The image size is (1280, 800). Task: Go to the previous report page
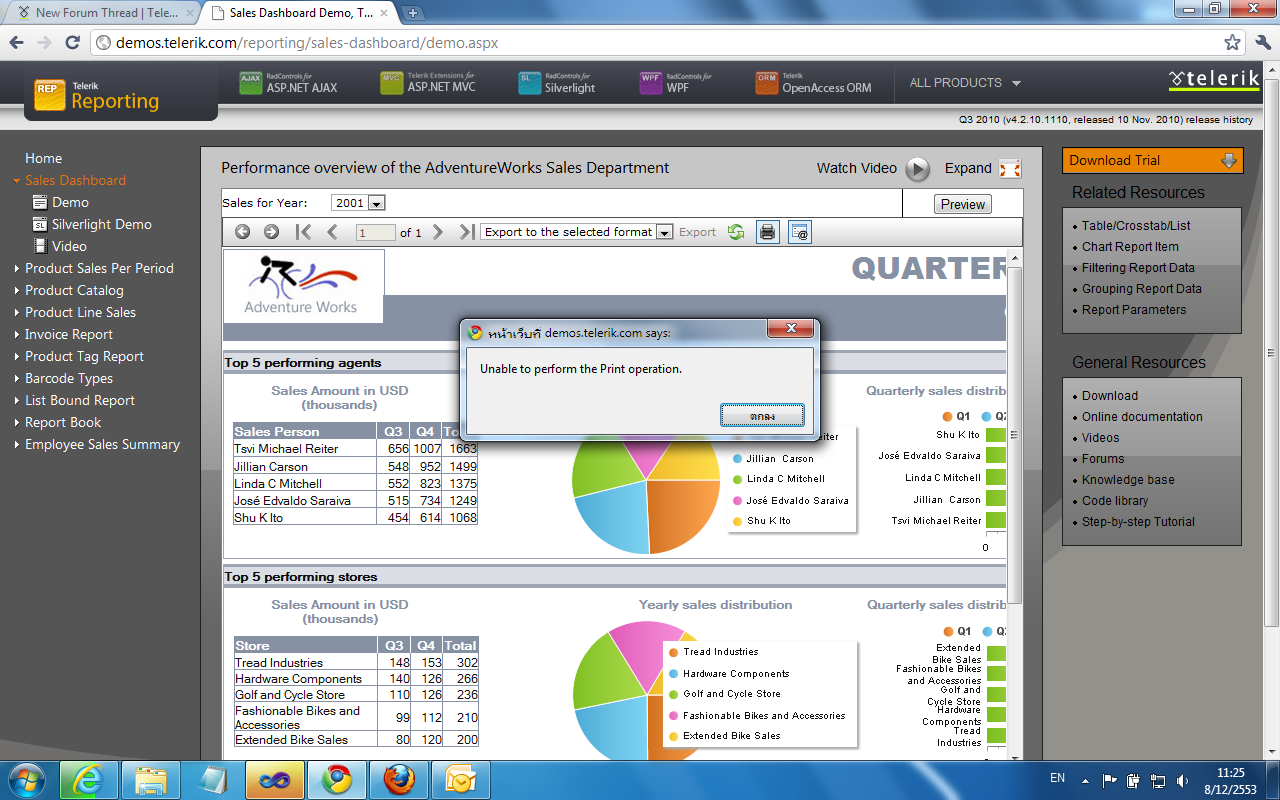[333, 232]
